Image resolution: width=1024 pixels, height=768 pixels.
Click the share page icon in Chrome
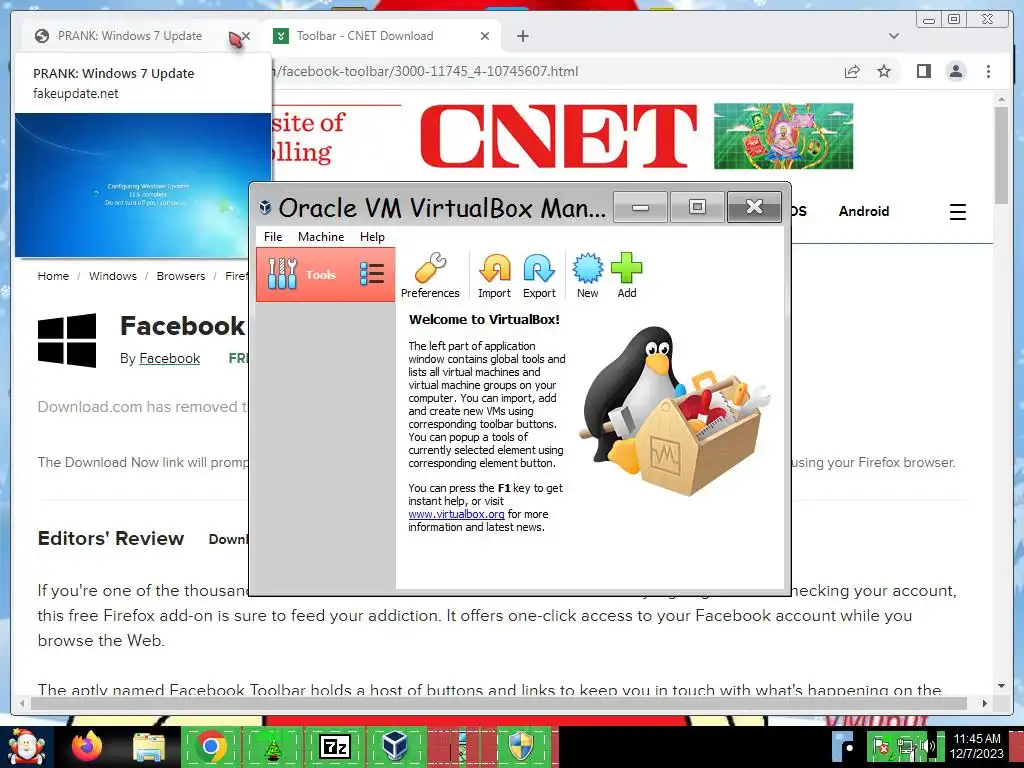click(852, 71)
